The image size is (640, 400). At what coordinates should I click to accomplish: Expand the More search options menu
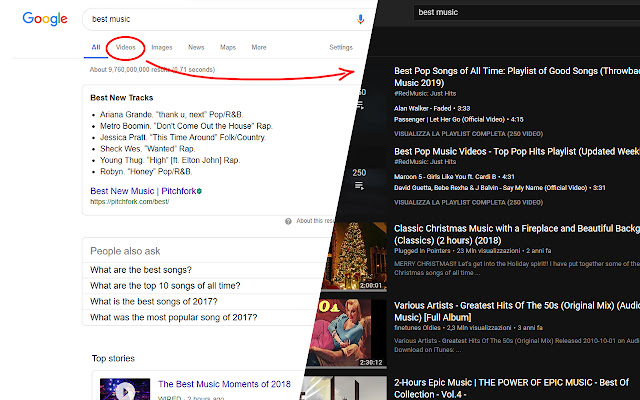pos(259,47)
